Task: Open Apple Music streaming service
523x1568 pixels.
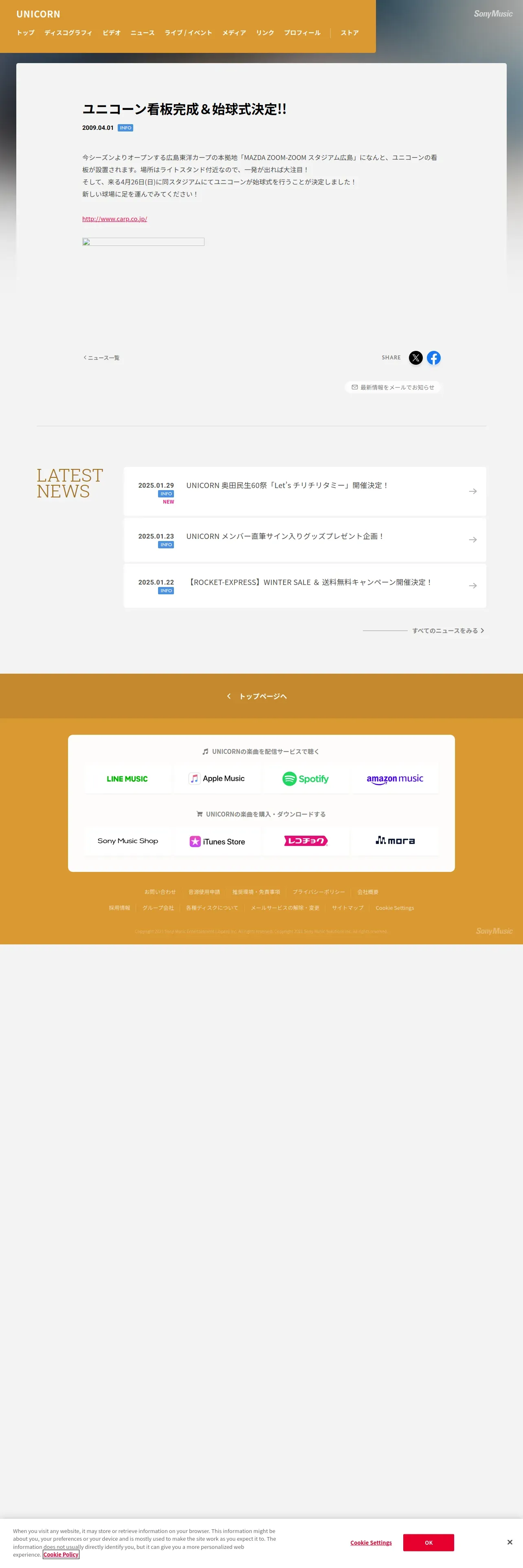Action: coord(217,779)
